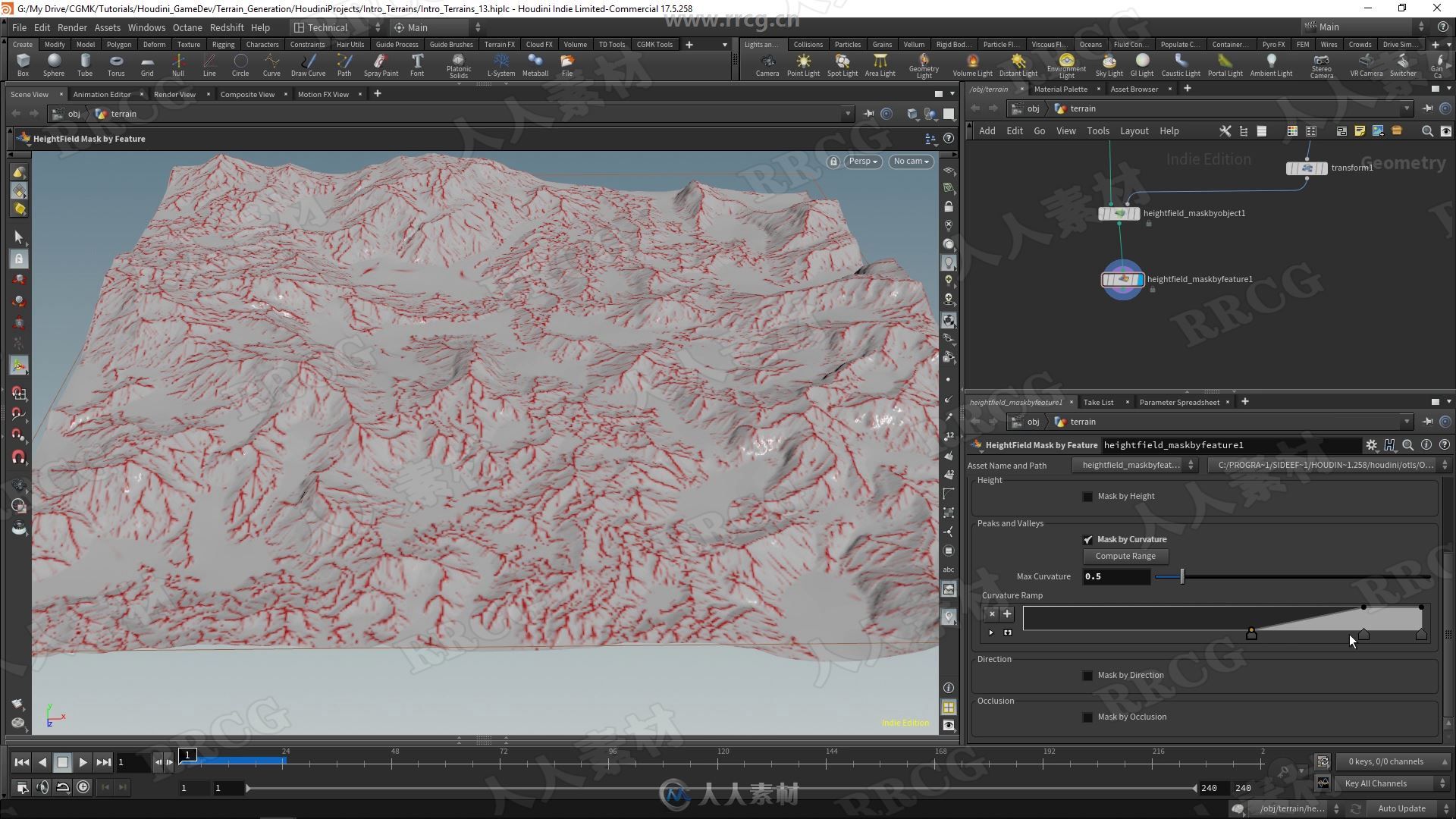Toggle Mask by Direction checkbox
This screenshot has height=819, width=1456.
pos(1088,675)
